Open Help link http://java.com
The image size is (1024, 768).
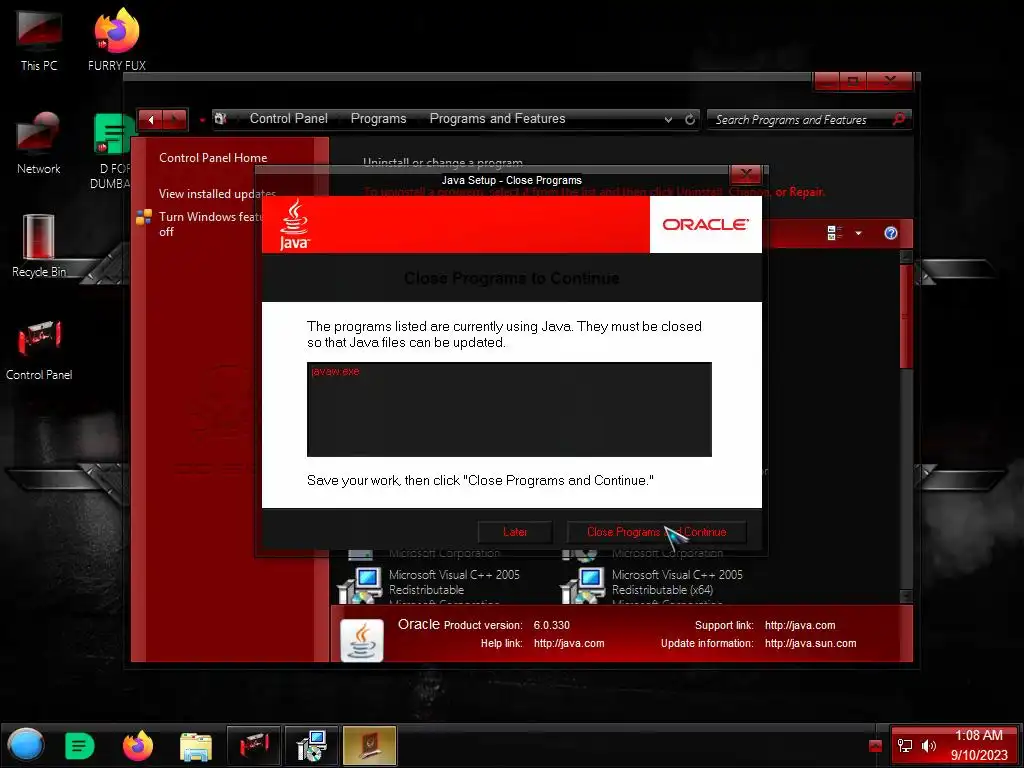[569, 643]
